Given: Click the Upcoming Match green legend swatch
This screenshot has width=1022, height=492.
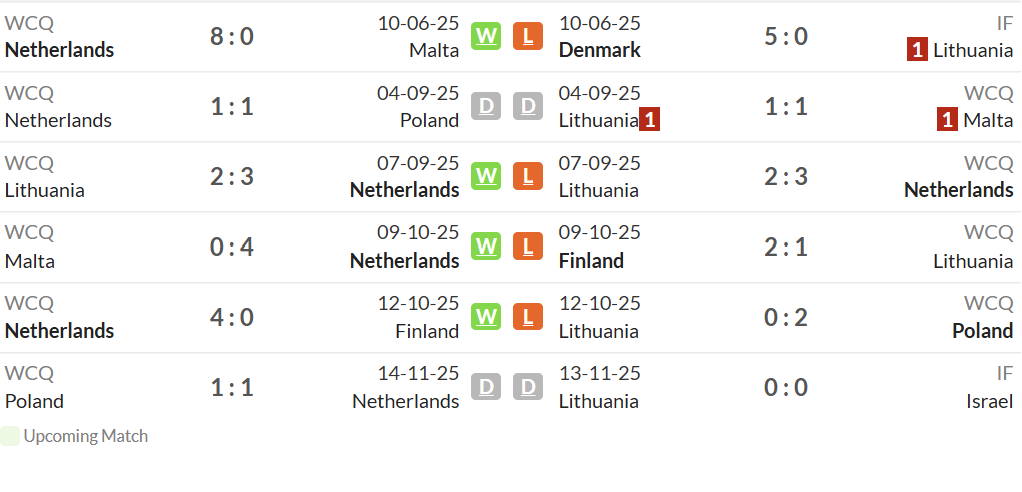Looking at the screenshot, I should pyautogui.click(x=10, y=437).
